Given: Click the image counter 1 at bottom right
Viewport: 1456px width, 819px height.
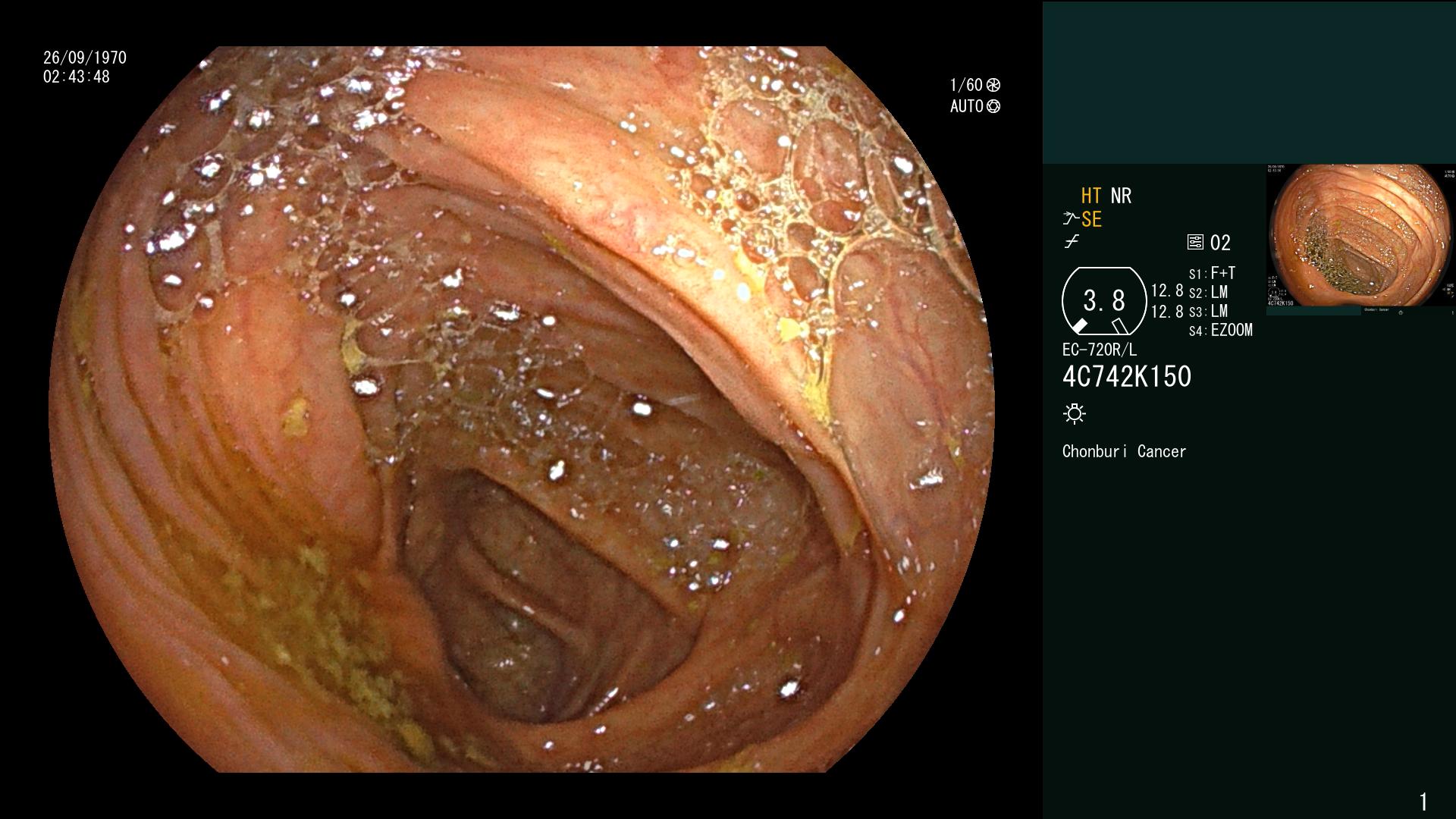Looking at the screenshot, I should (x=1423, y=802).
